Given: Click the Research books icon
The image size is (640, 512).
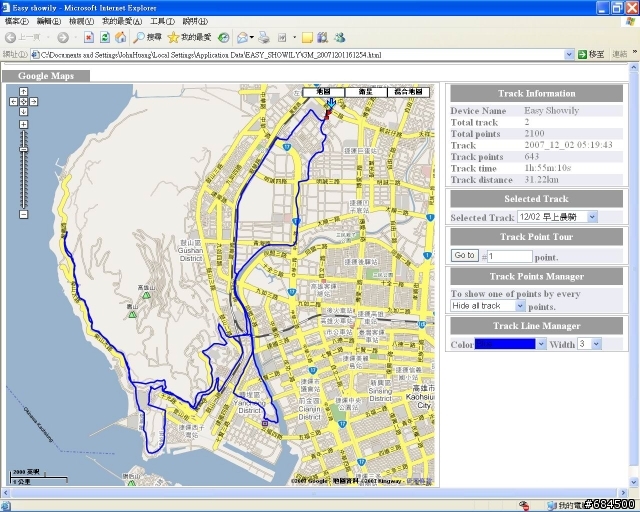Looking at the screenshot, I should 322,38.
